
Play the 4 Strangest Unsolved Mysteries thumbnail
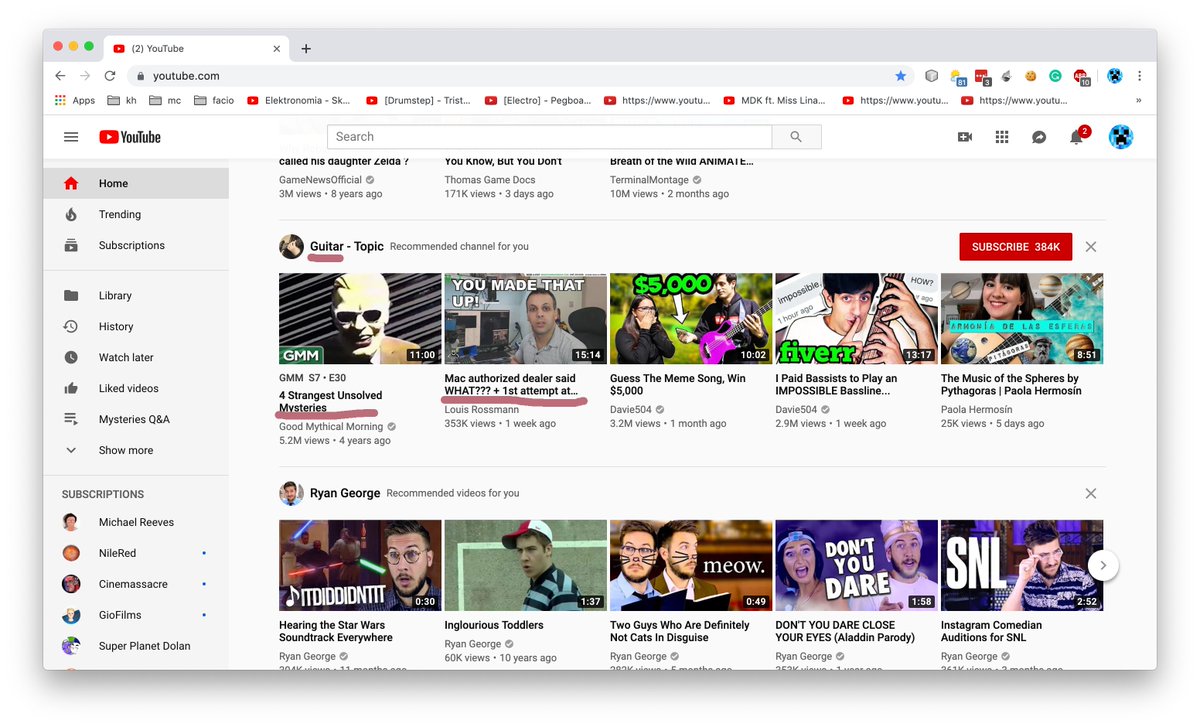coord(360,319)
